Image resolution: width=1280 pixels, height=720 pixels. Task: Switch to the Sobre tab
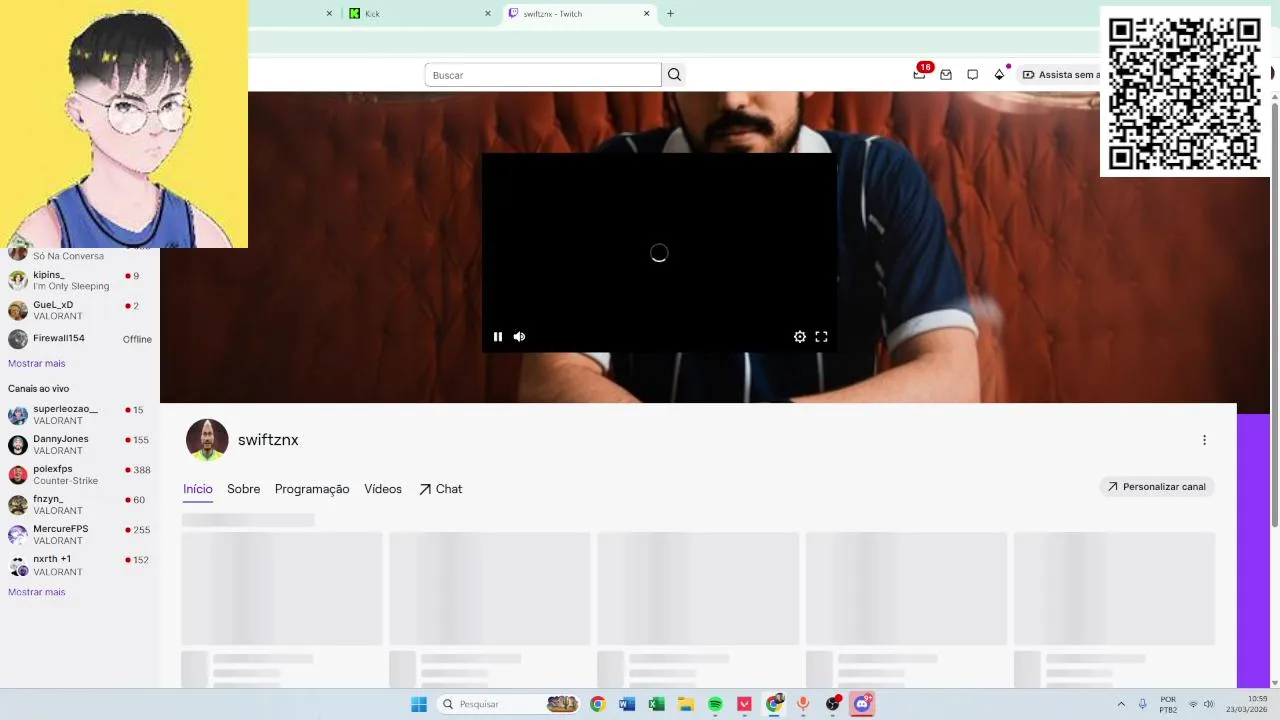coord(243,489)
